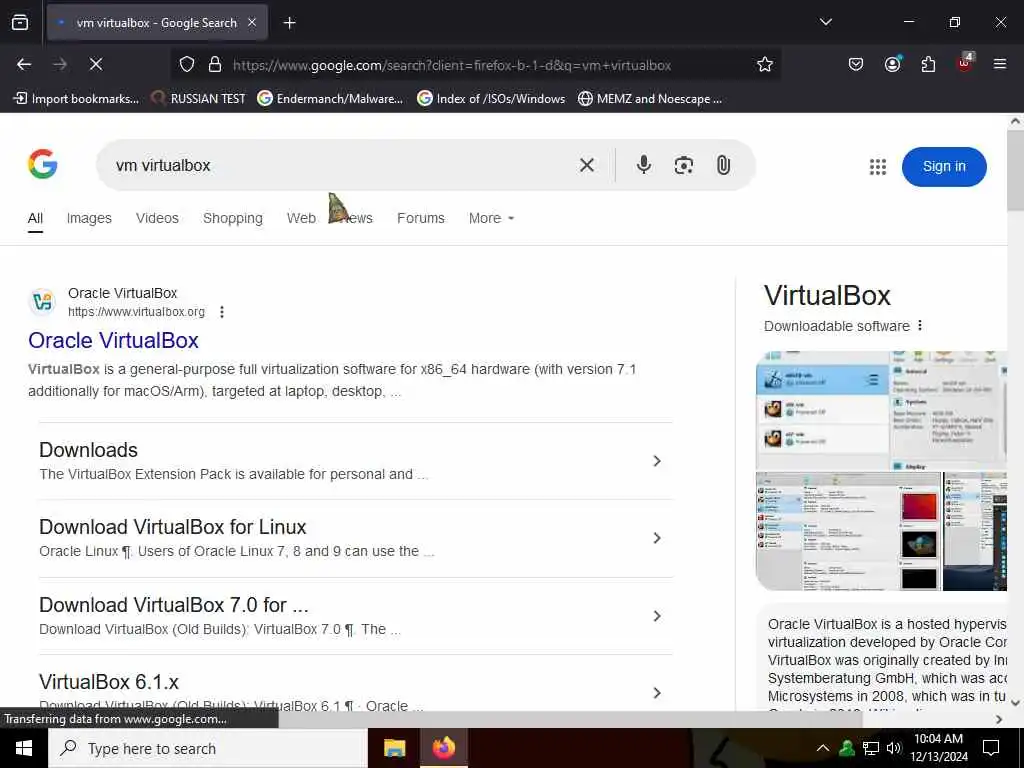Open the Firefox View button
This screenshot has width=1024, height=768.
tap(20, 22)
